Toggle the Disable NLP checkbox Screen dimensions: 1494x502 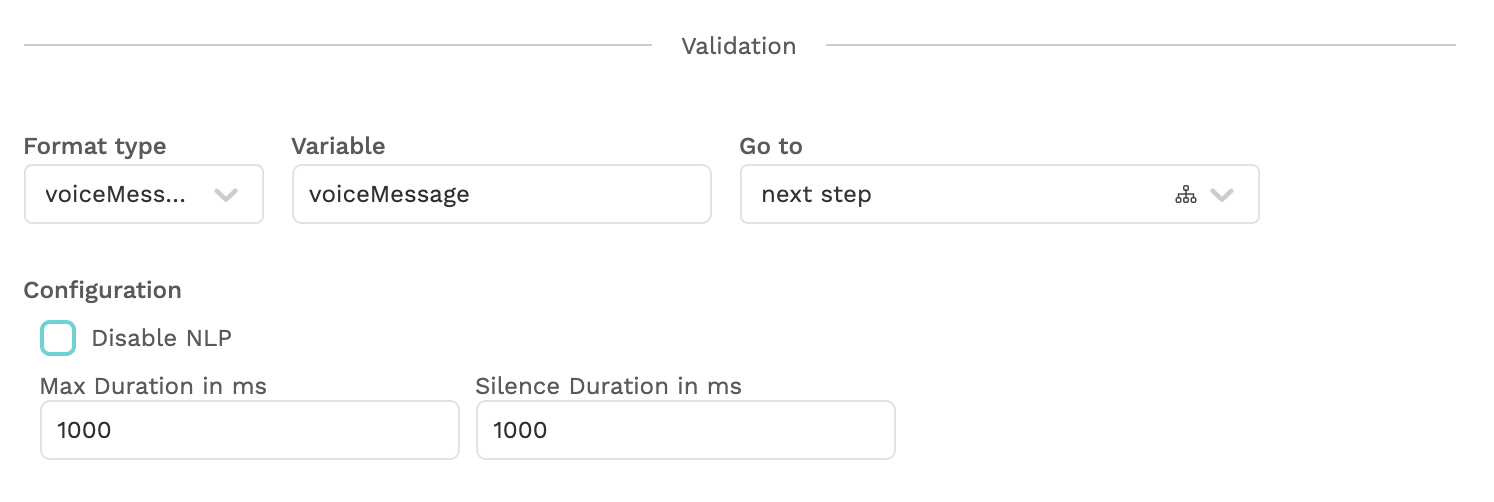(58, 338)
